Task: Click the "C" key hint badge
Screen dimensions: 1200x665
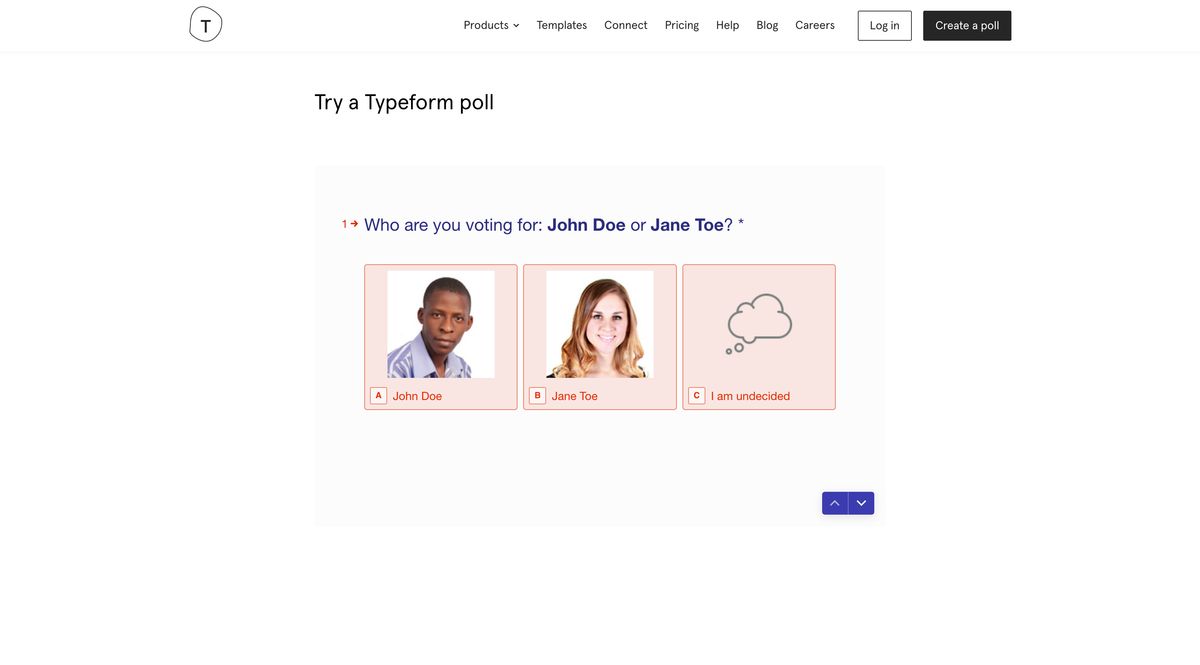Action: [x=694, y=393]
